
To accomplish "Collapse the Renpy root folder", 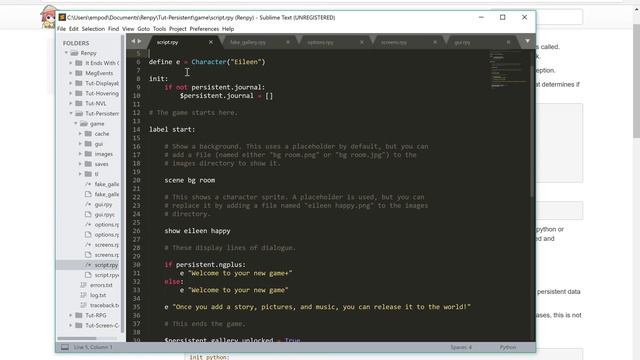I will click(x=66, y=53).
